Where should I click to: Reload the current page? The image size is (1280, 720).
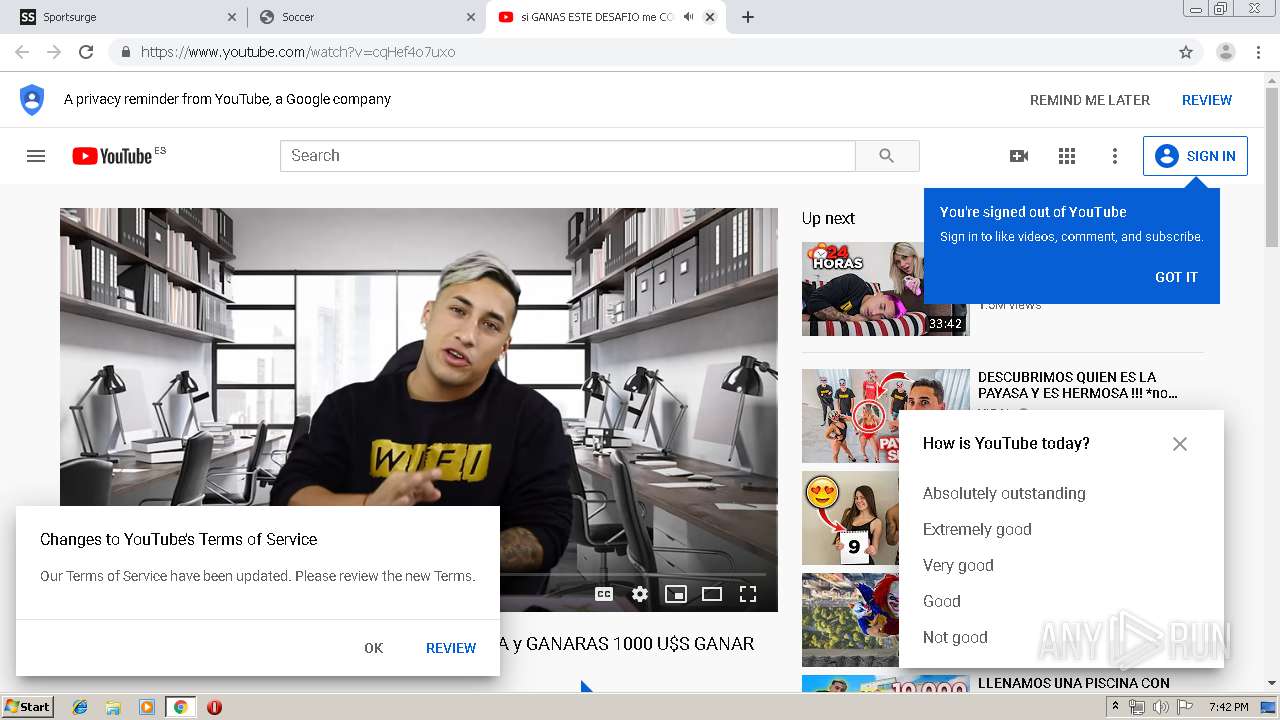(x=86, y=52)
